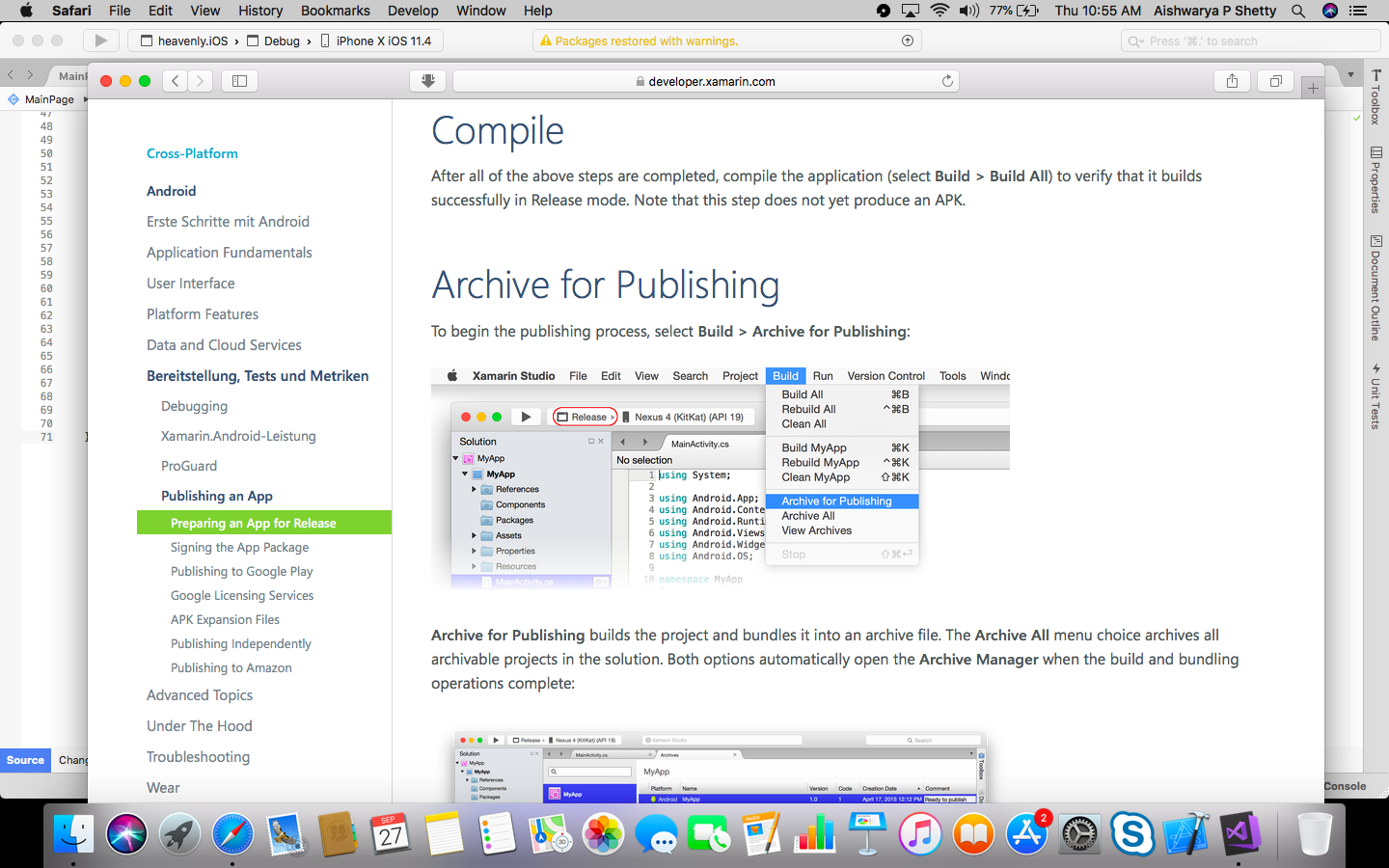Select Preparing an App for Release
Screen dimensions: 1389x868
264,522
